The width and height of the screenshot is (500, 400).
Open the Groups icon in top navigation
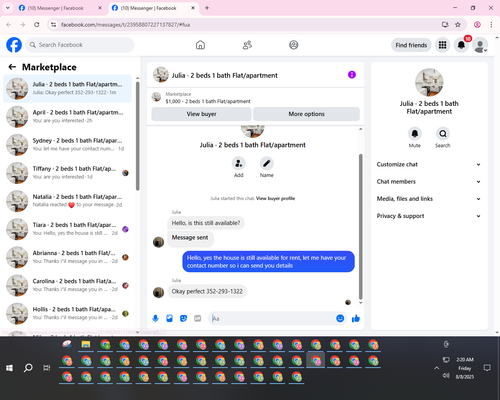pos(294,45)
